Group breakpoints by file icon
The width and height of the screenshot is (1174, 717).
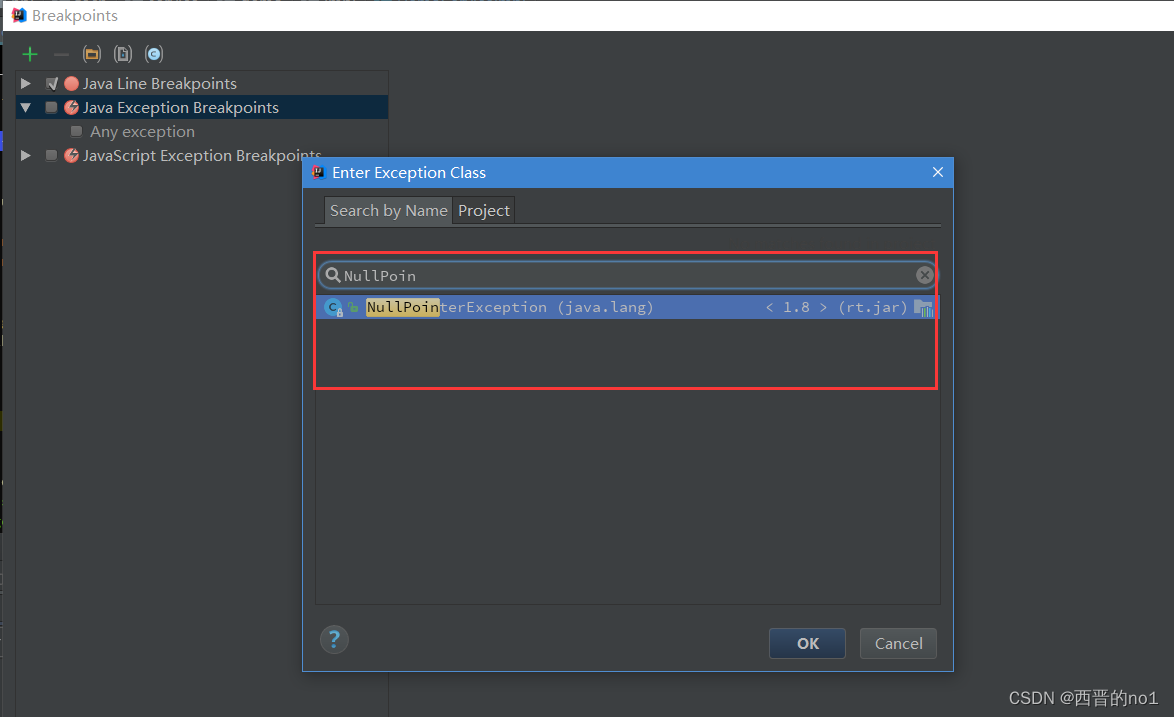[x=123, y=54]
